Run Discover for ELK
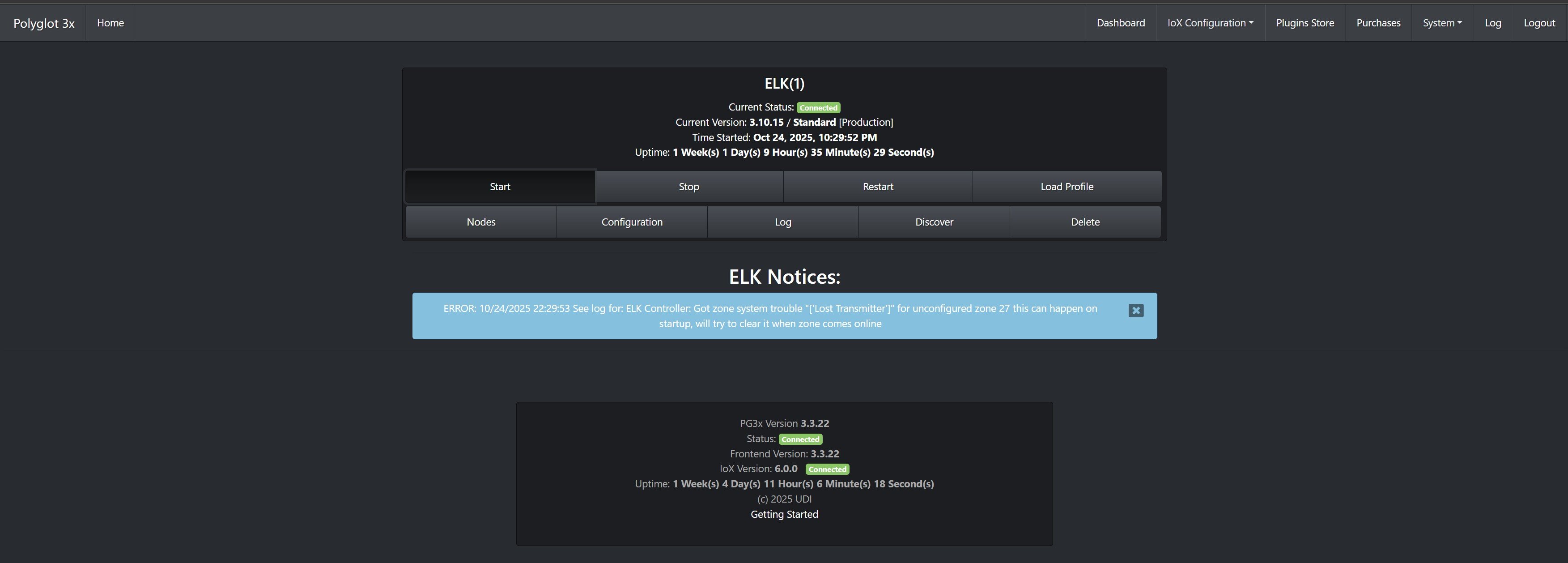Viewport: 1568px width, 563px height. tap(934, 222)
